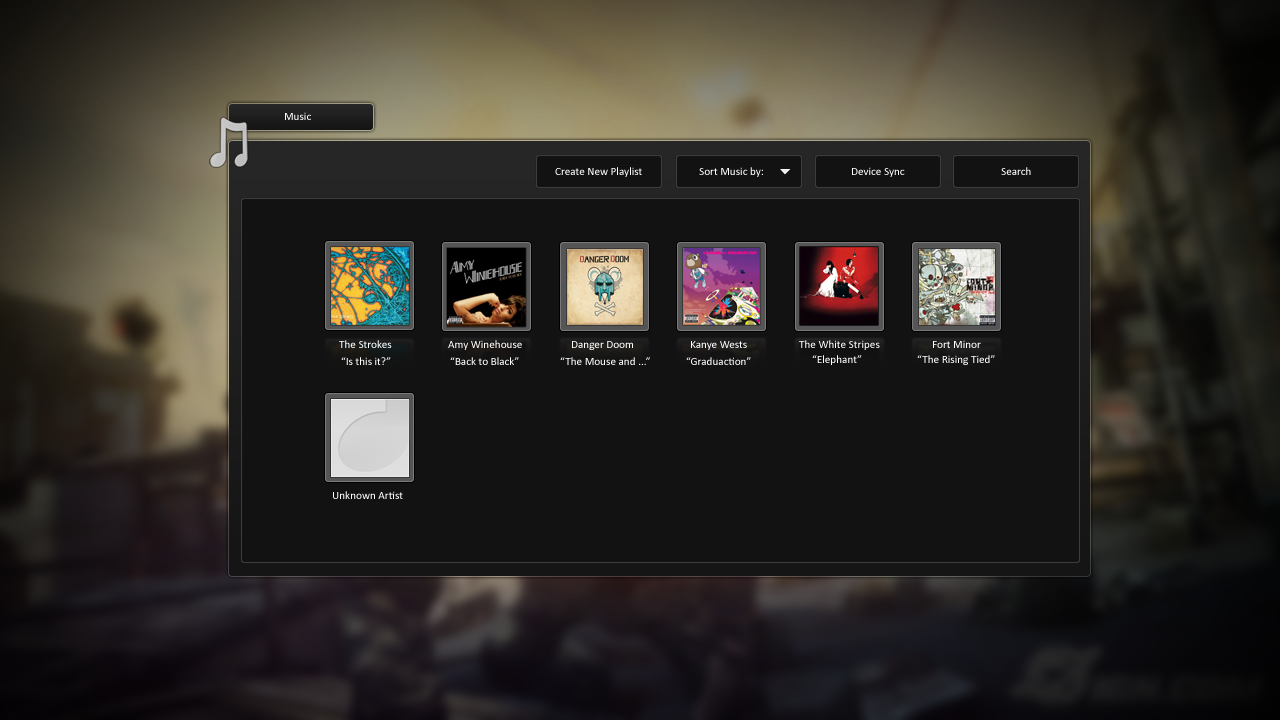1280x720 pixels.
Task: Open the Unknown Artist placeholder cover
Action: click(x=369, y=437)
